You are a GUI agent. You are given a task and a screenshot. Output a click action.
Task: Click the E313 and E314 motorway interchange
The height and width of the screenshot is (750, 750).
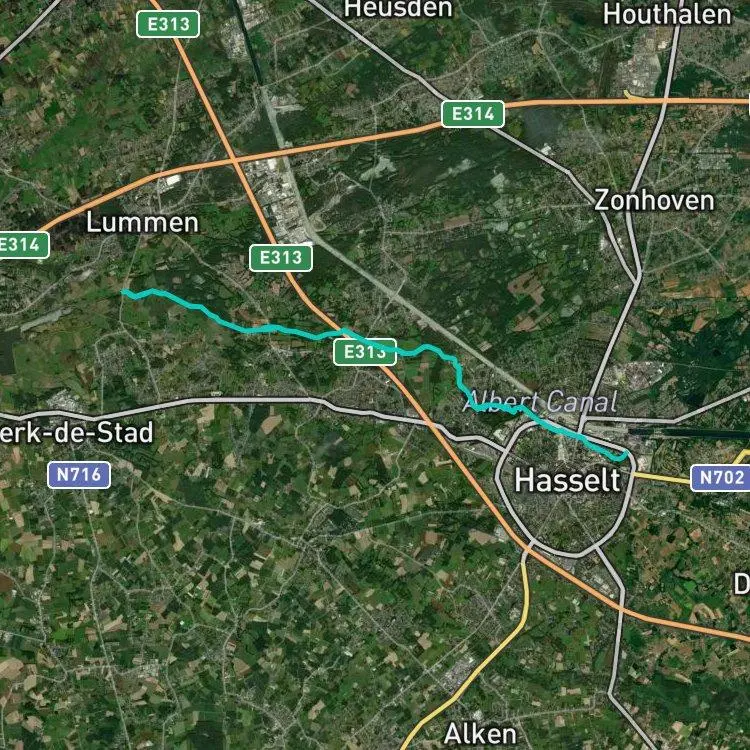233,161
